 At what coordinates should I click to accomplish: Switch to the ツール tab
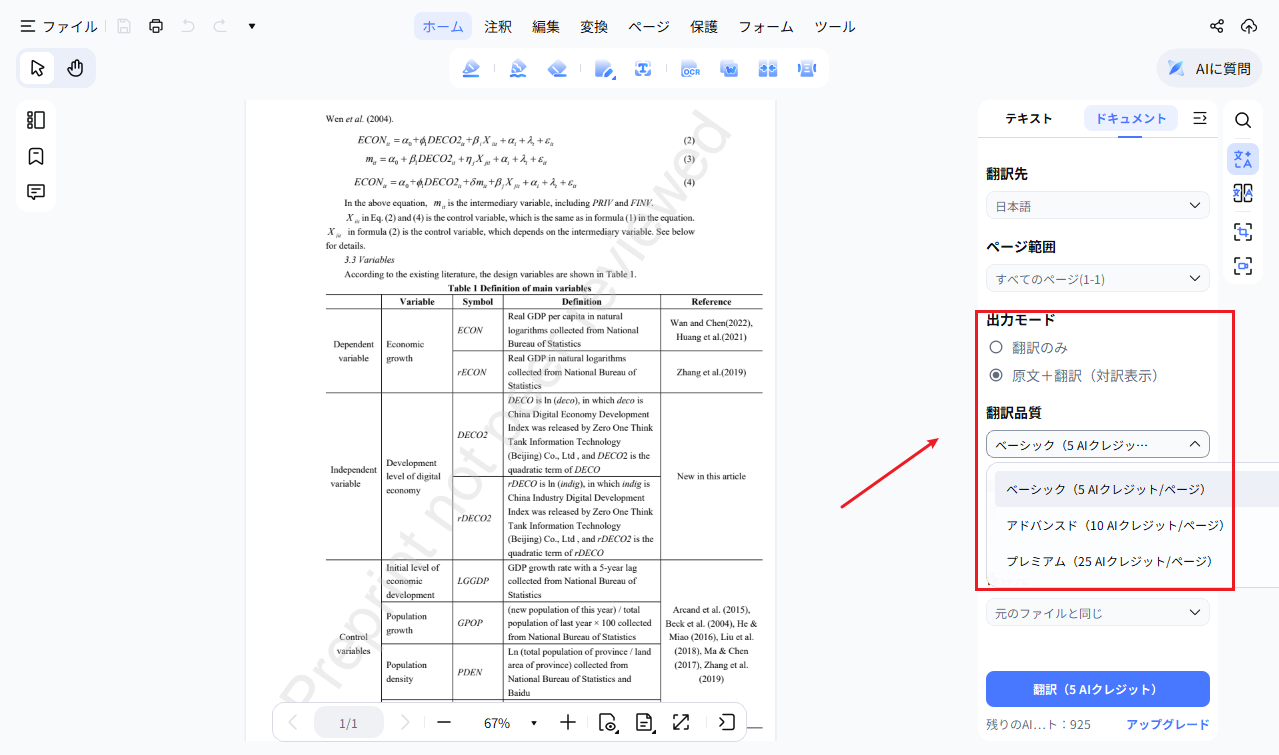click(835, 27)
